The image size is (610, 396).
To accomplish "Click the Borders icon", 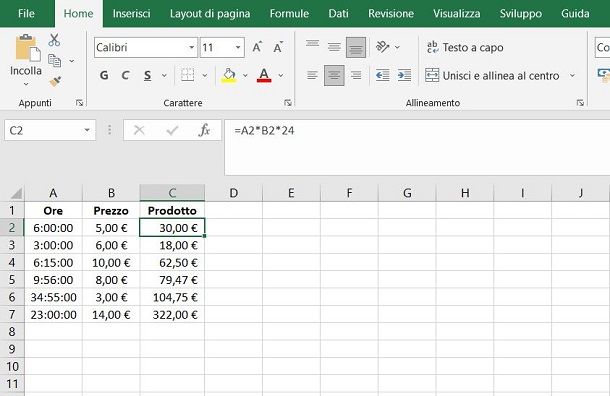I will pos(187,75).
